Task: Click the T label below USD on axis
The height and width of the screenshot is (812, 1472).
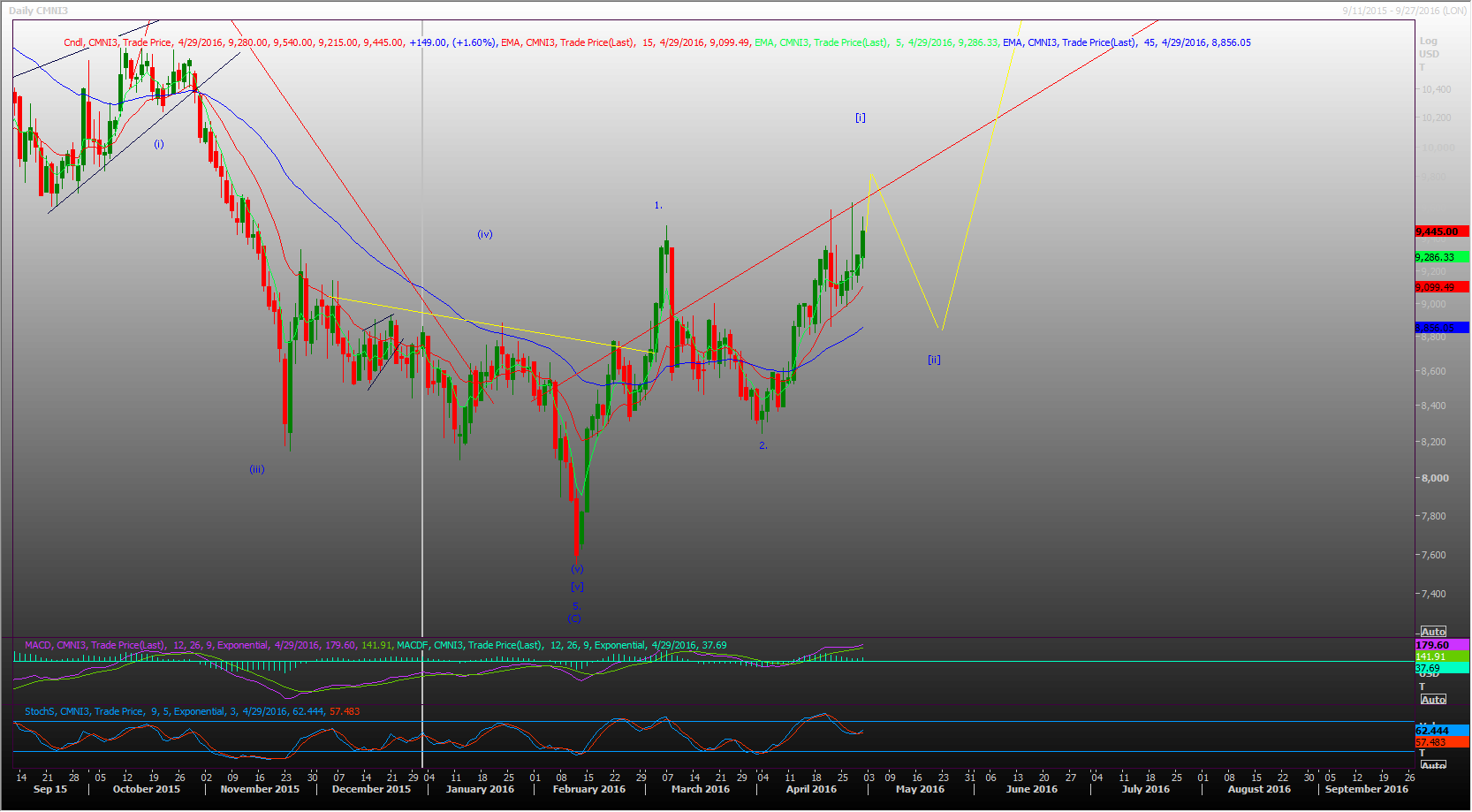Action: tap(1423, 68)
